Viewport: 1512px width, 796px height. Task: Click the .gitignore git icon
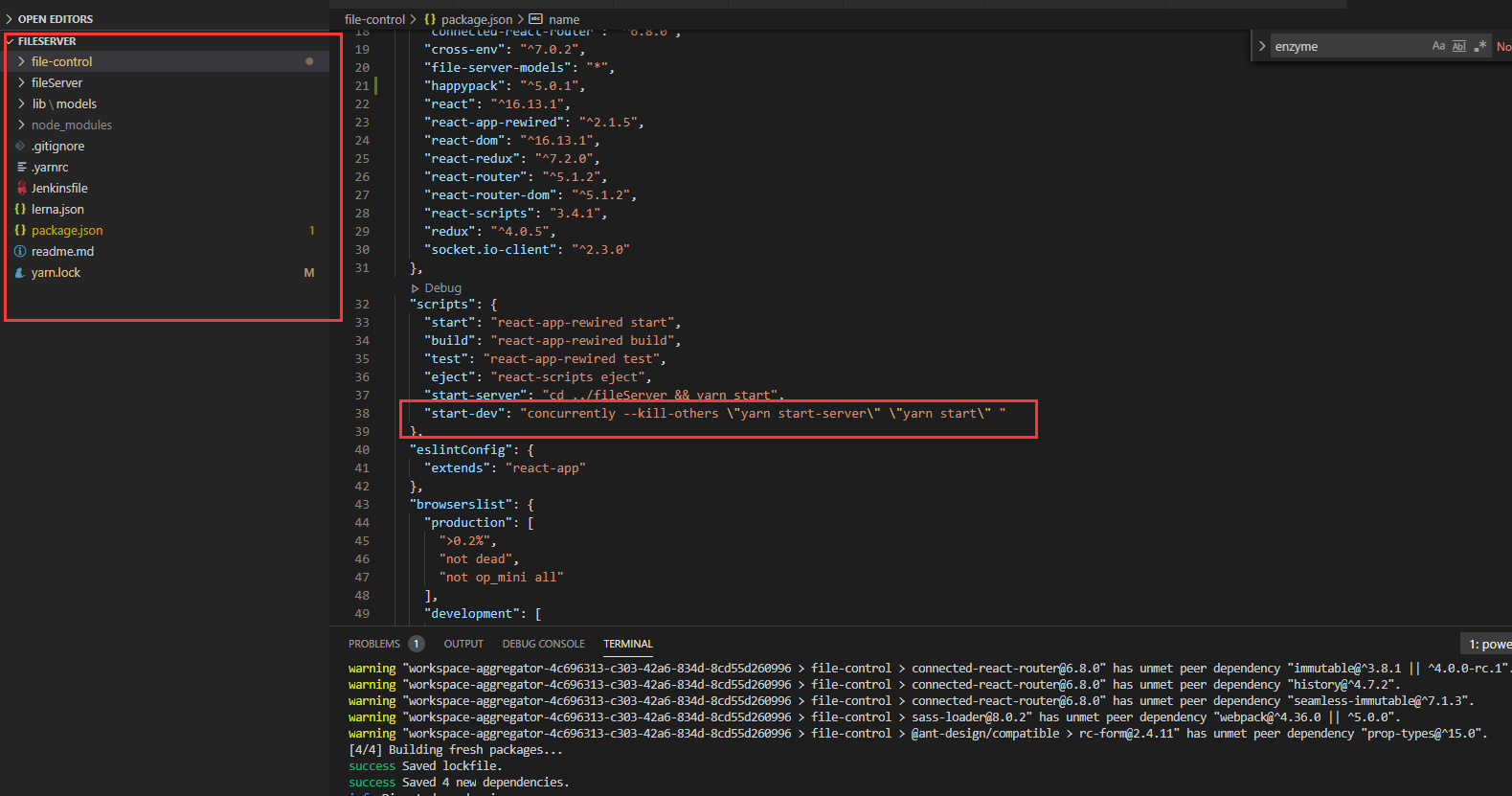tap(21, 147)
